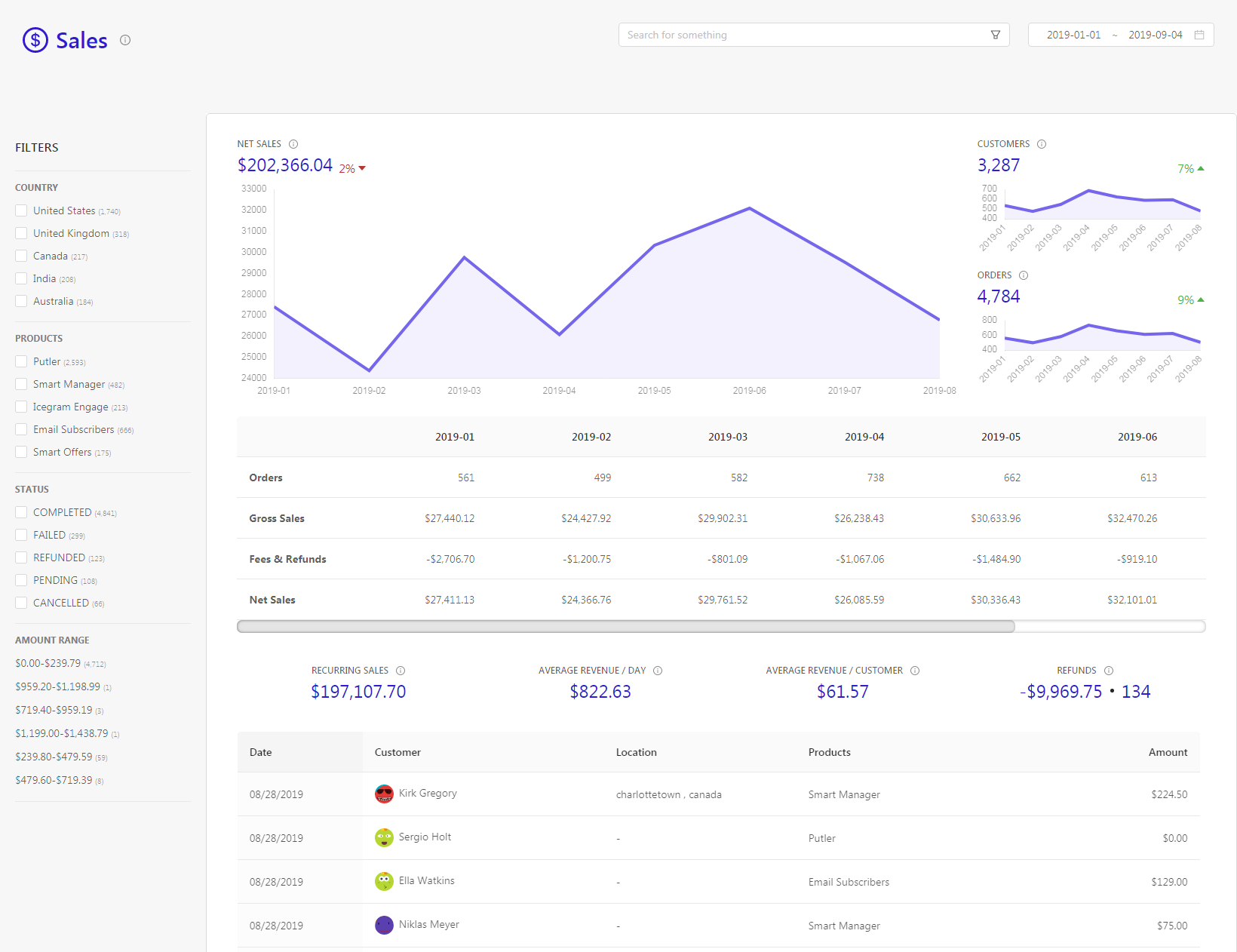Screen dimensions: 1237x952
Task: Sort the table by Amount column header
Action: click(1168, 752)
